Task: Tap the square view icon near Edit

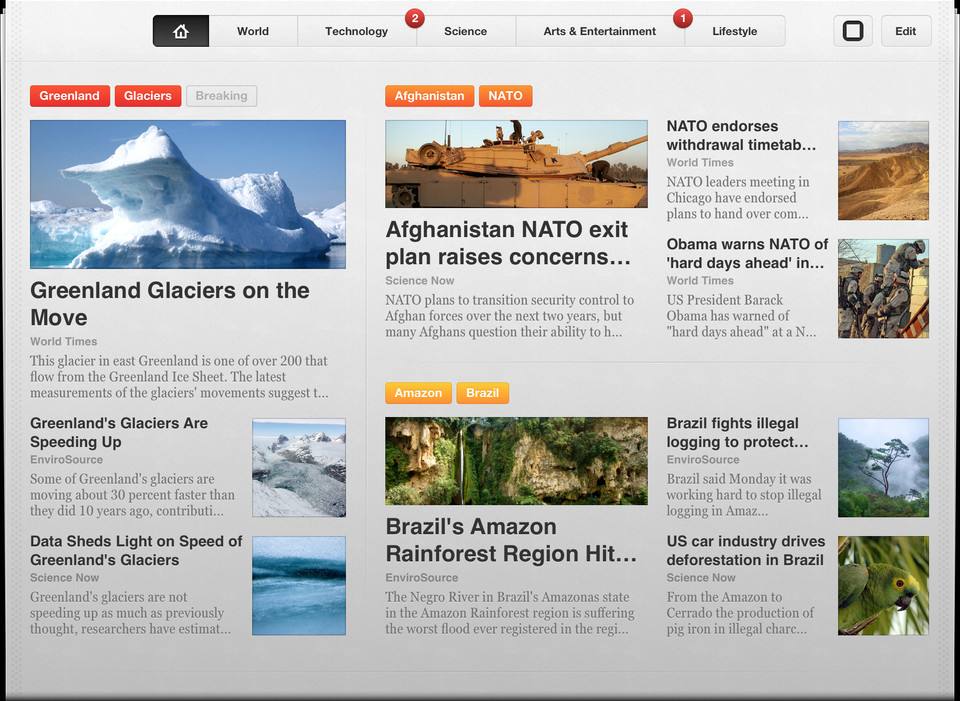Action: coord(853,31)
